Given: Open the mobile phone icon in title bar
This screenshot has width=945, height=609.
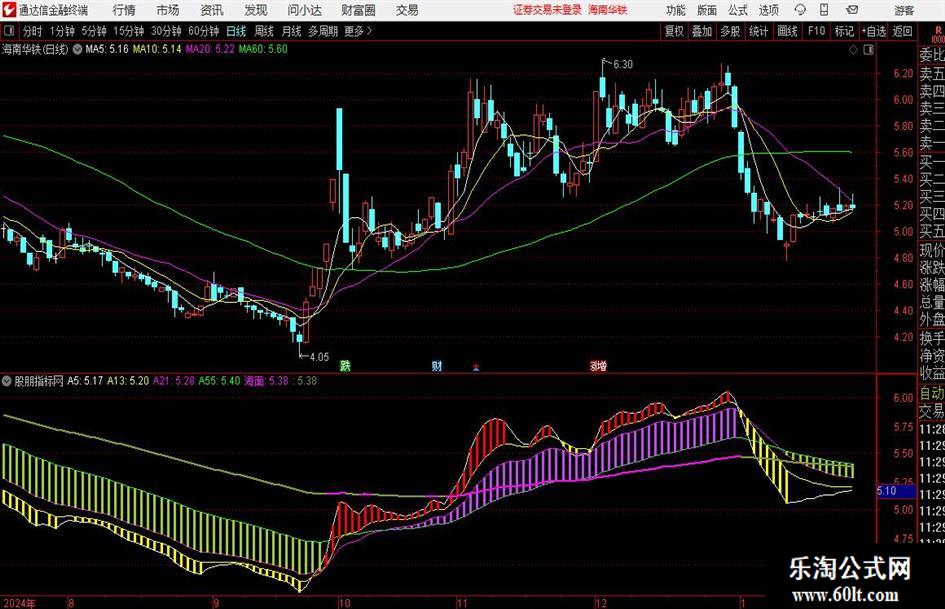Looking at the screenshot, I should [x=824, y=10].
